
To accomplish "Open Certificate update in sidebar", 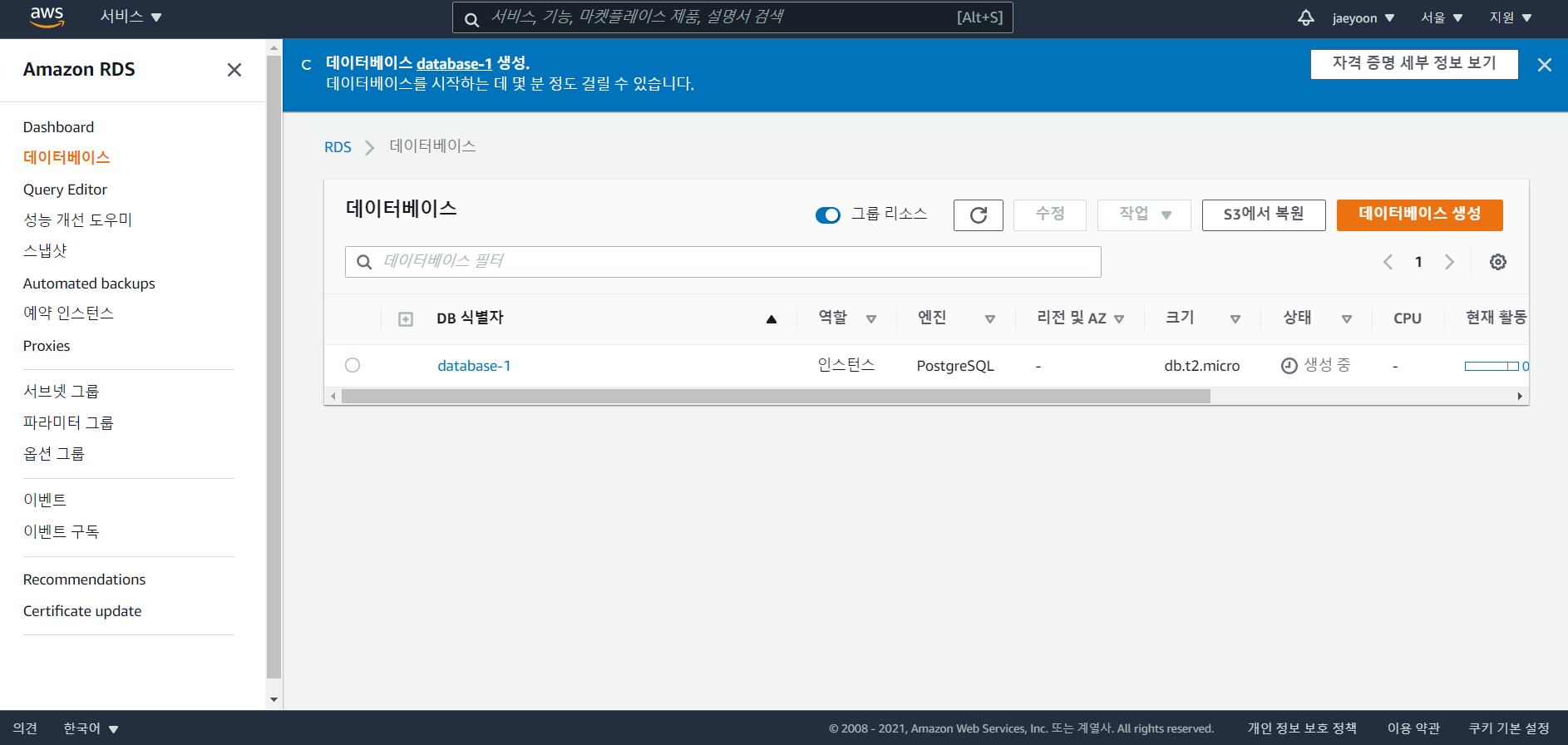I will tap(82, 611).
